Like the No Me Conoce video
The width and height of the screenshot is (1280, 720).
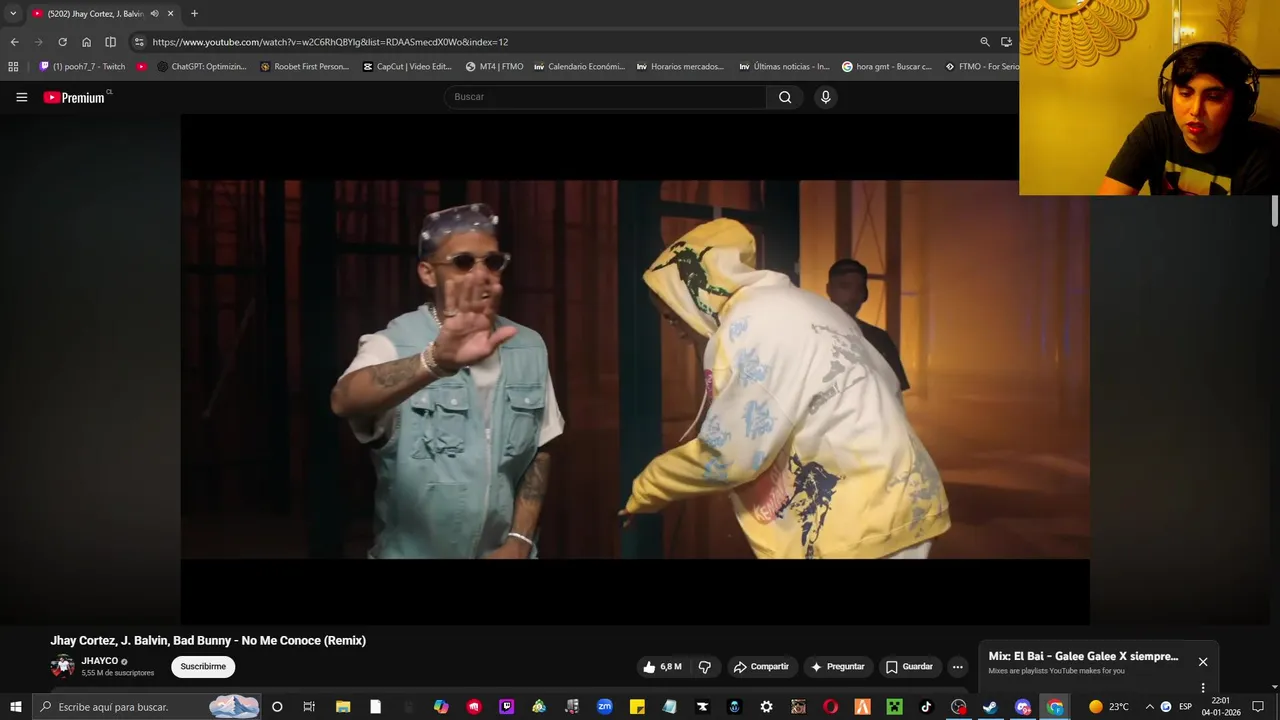point(663,667)
